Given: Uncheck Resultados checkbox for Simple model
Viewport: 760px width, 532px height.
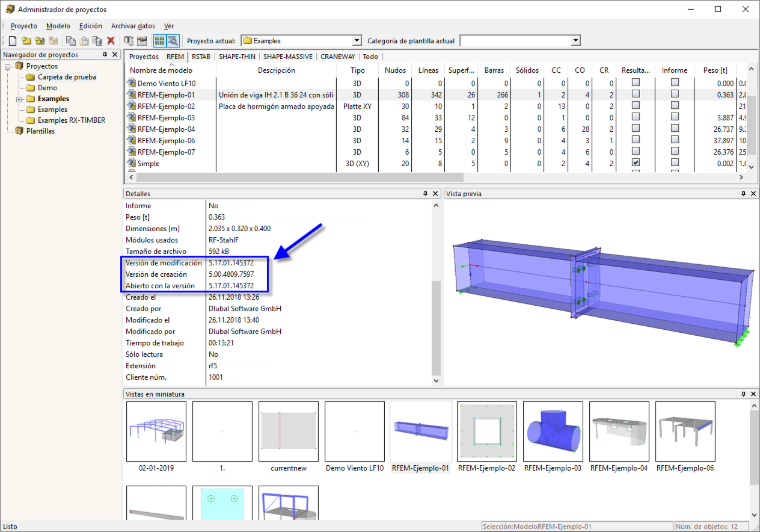Looking at the screenshot, I should pyautogui.click(x=636, y=162).
